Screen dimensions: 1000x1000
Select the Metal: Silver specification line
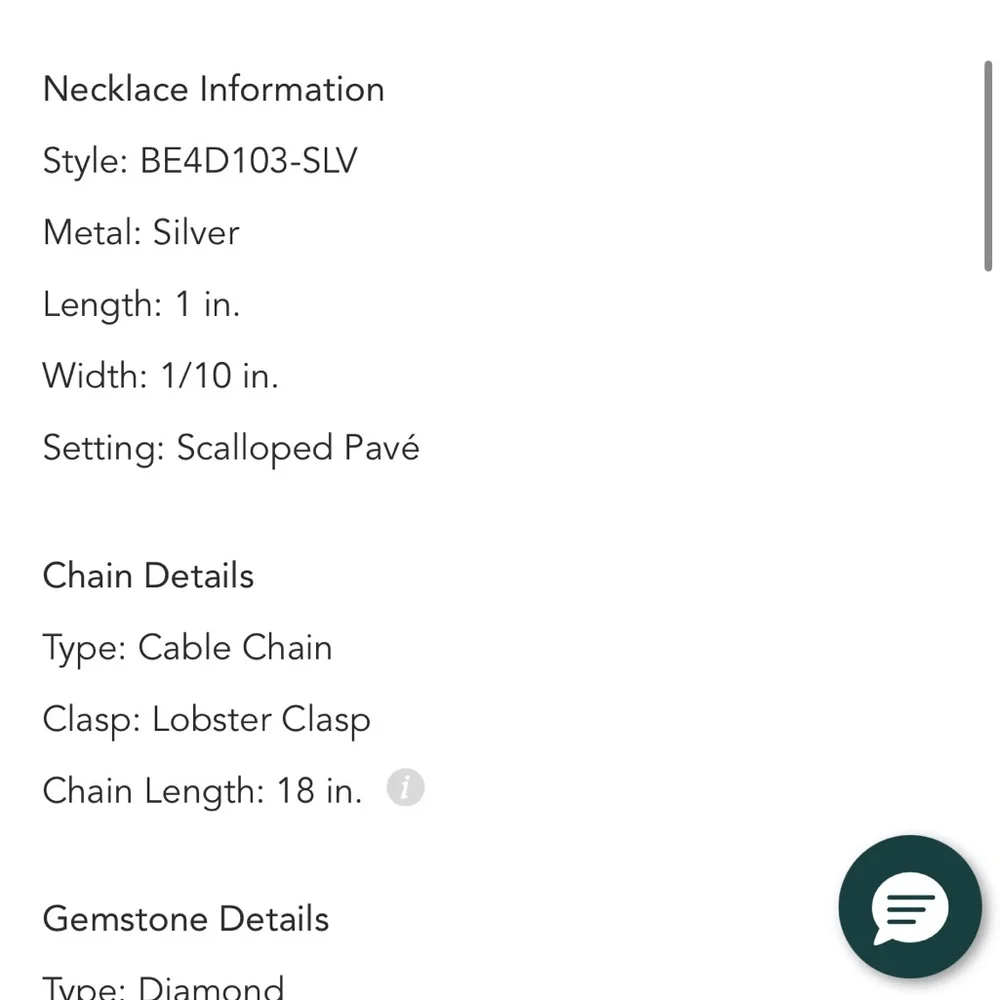tap(141, 232)
